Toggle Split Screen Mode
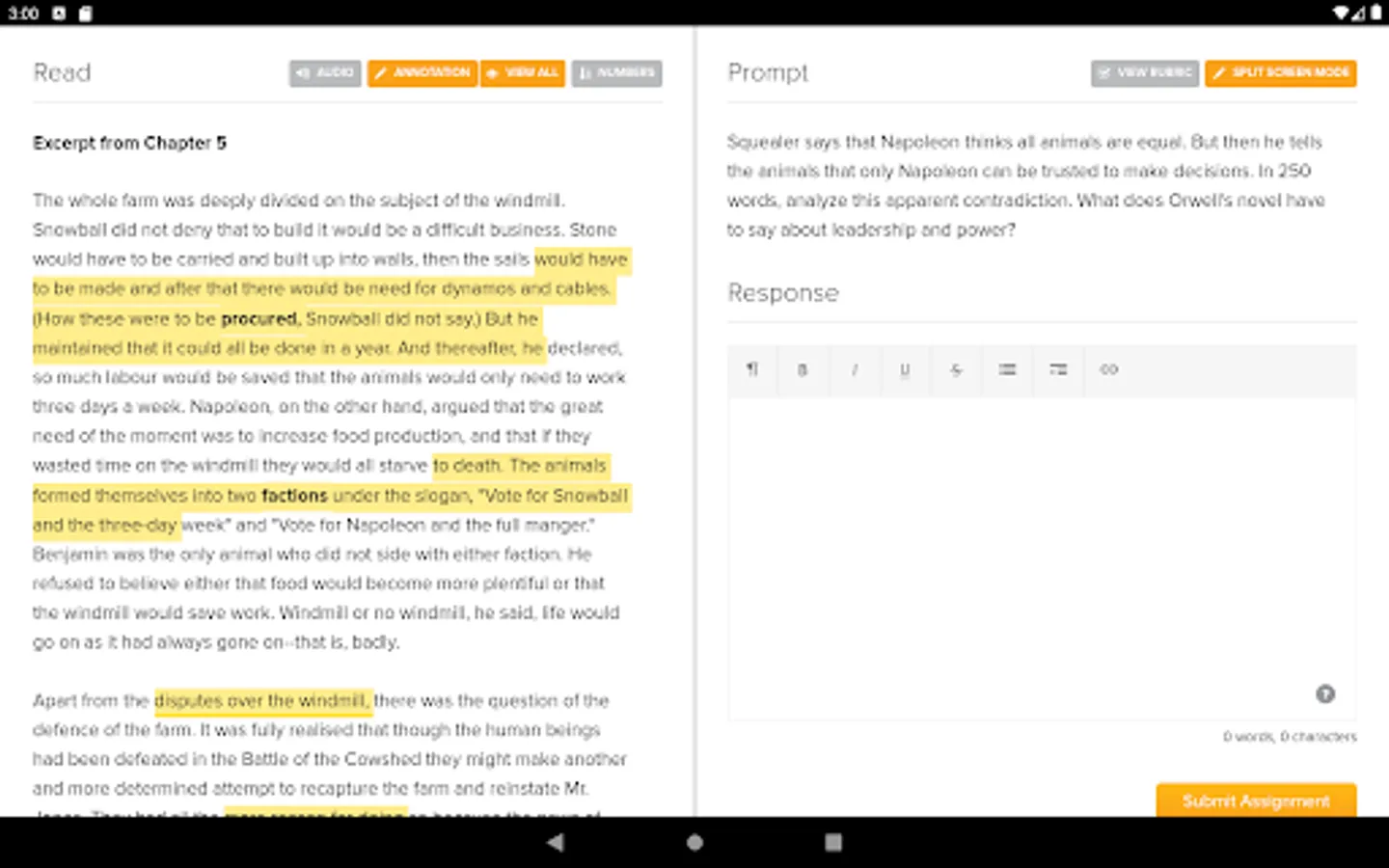This screenshot has height=868, width=1389. (x=1281, y=73)
